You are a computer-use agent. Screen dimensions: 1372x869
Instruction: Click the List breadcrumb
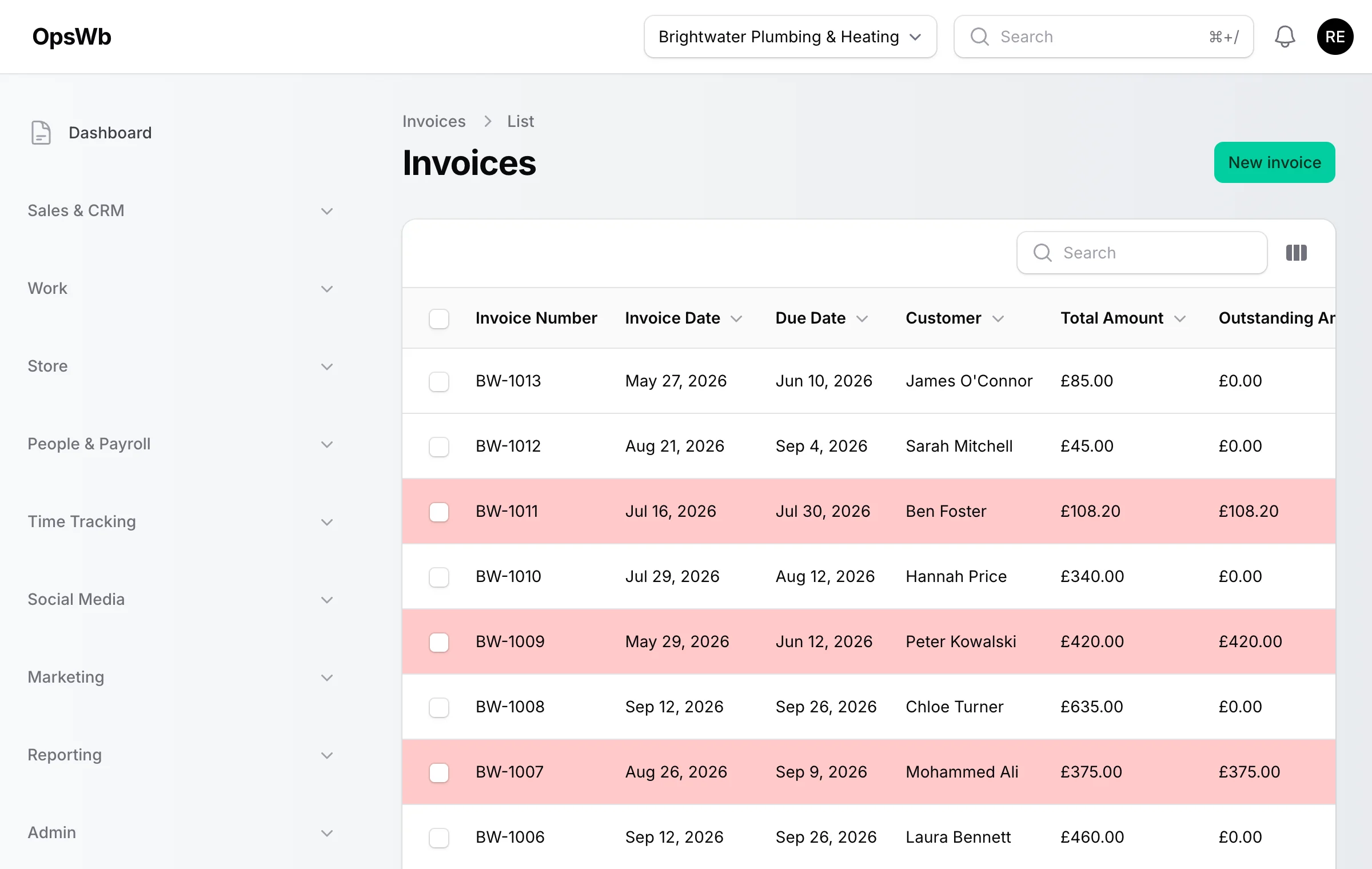pos(520,121)
